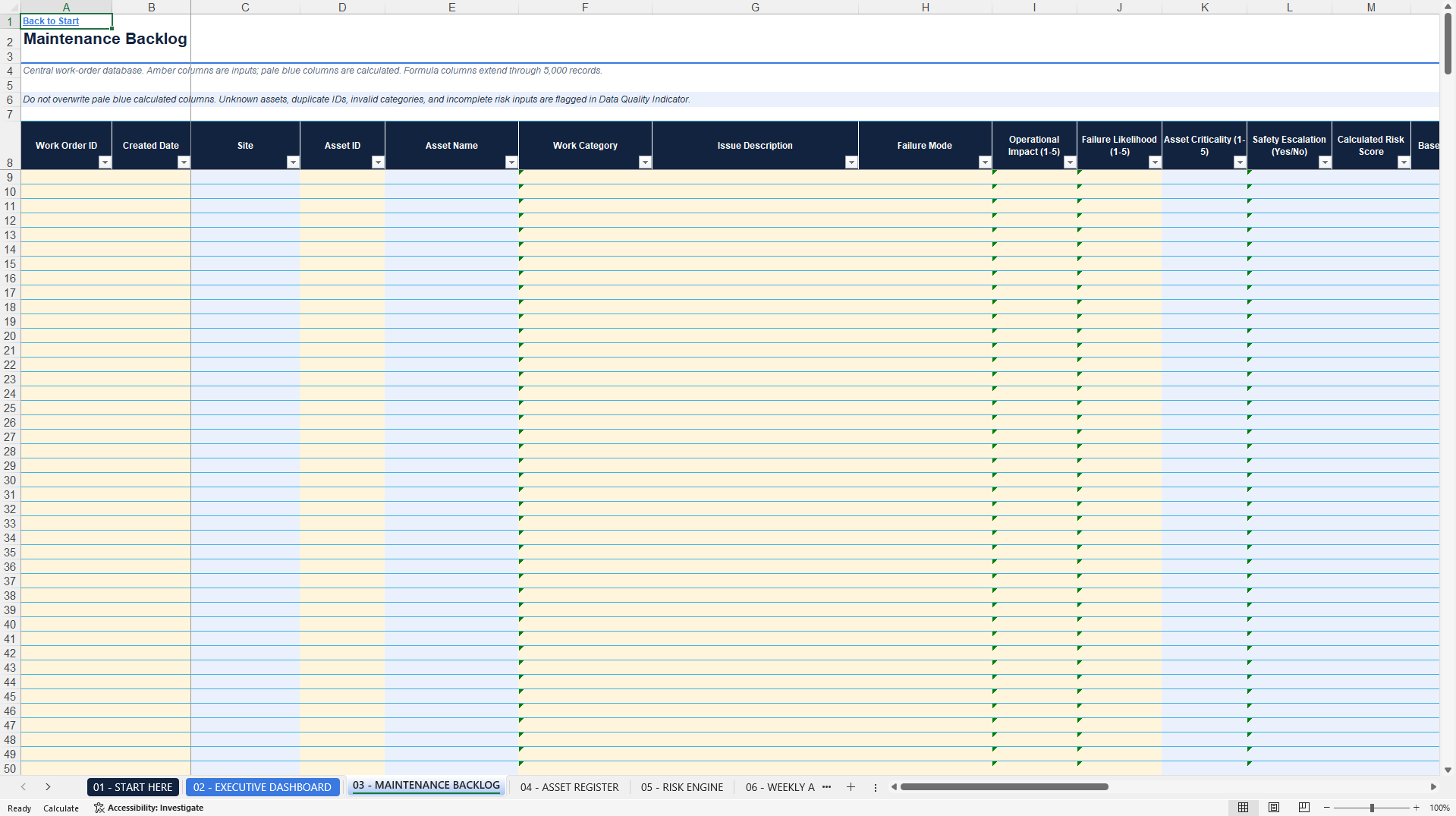Switch to Page Break Preview icon
Viewport: 1456px width, 816px height.
[x=1304, y=808]
